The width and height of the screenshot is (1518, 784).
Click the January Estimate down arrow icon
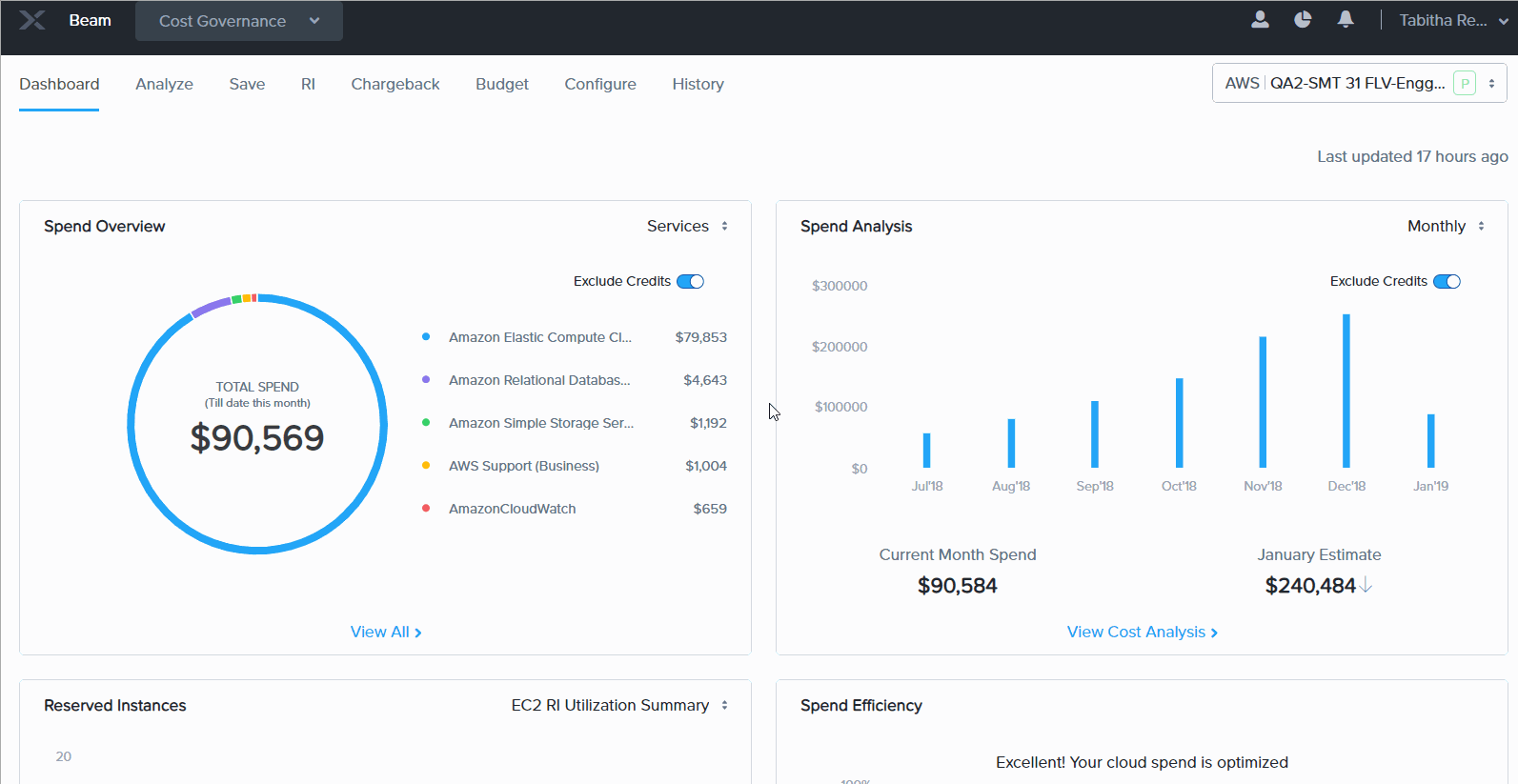(x=1366, y=585)
